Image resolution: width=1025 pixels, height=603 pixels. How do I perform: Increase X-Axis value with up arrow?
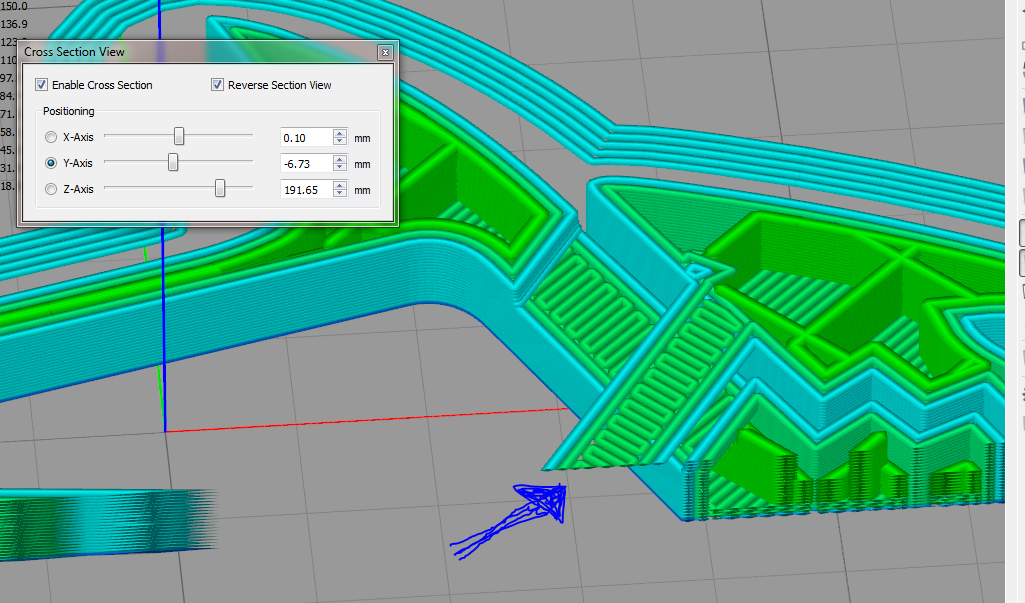pos(339,133)
